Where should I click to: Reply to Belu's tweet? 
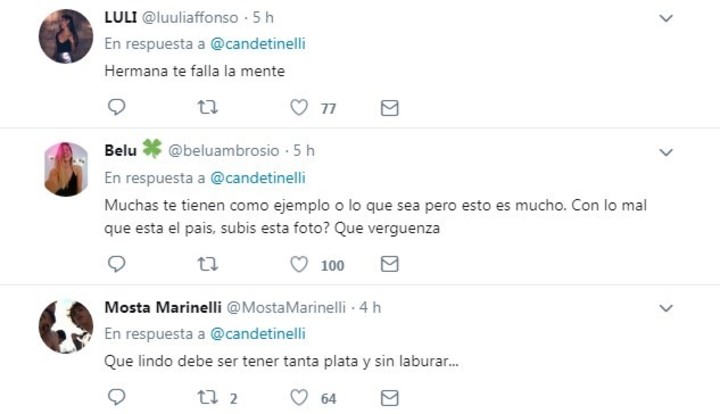pyautogui.click(x=117, y=264)
